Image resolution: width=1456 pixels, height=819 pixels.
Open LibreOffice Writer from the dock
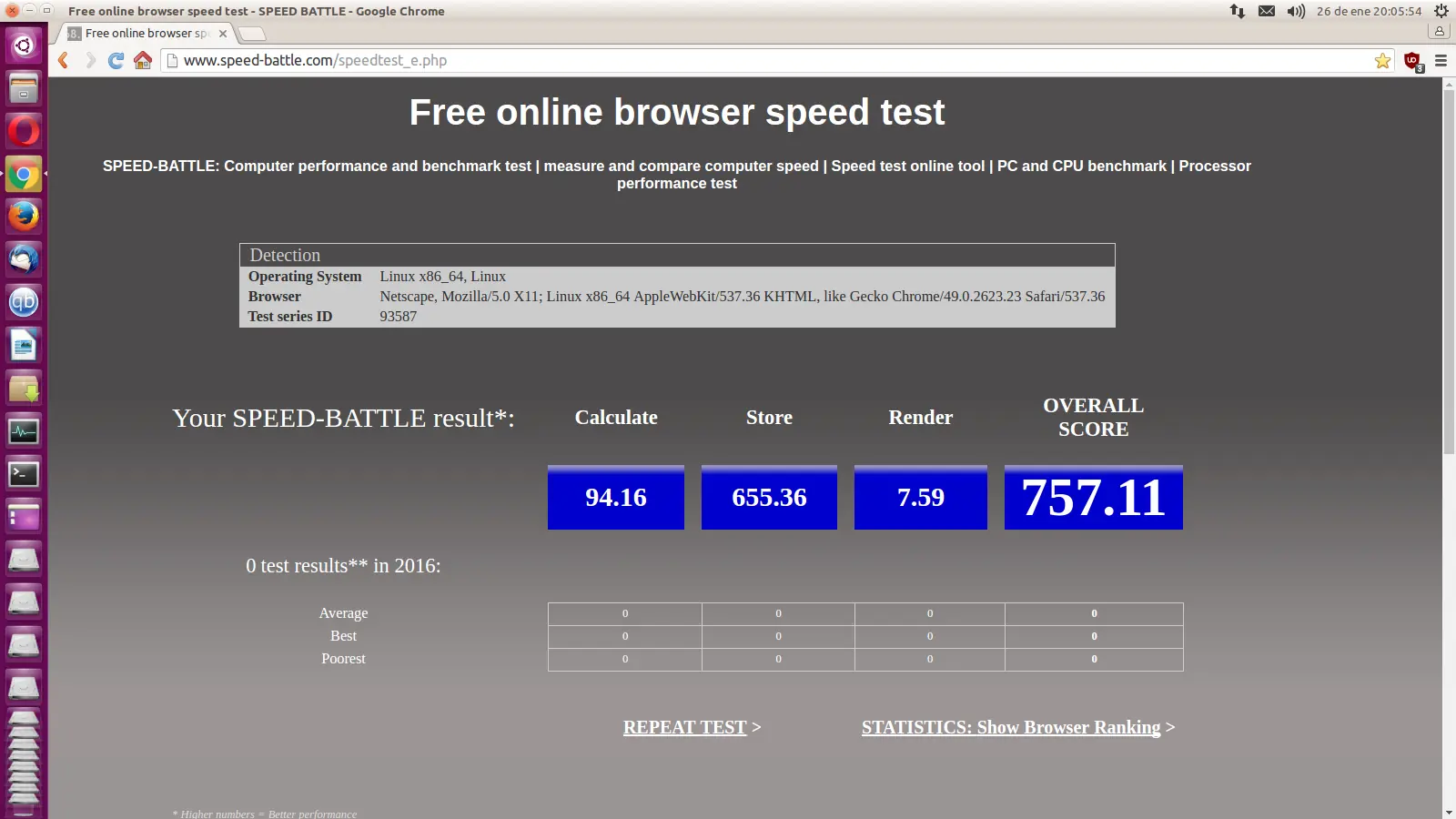tap(24, 345)
